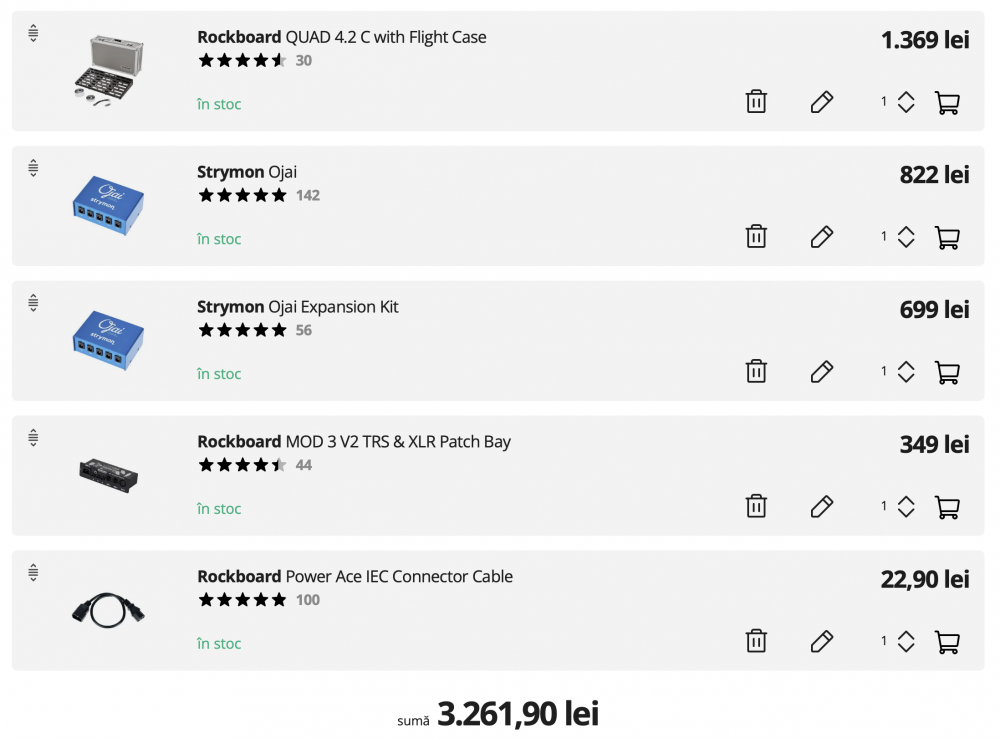Change quantity of Rockboard QUAD 4.2 C

click(x=905, y=102)
